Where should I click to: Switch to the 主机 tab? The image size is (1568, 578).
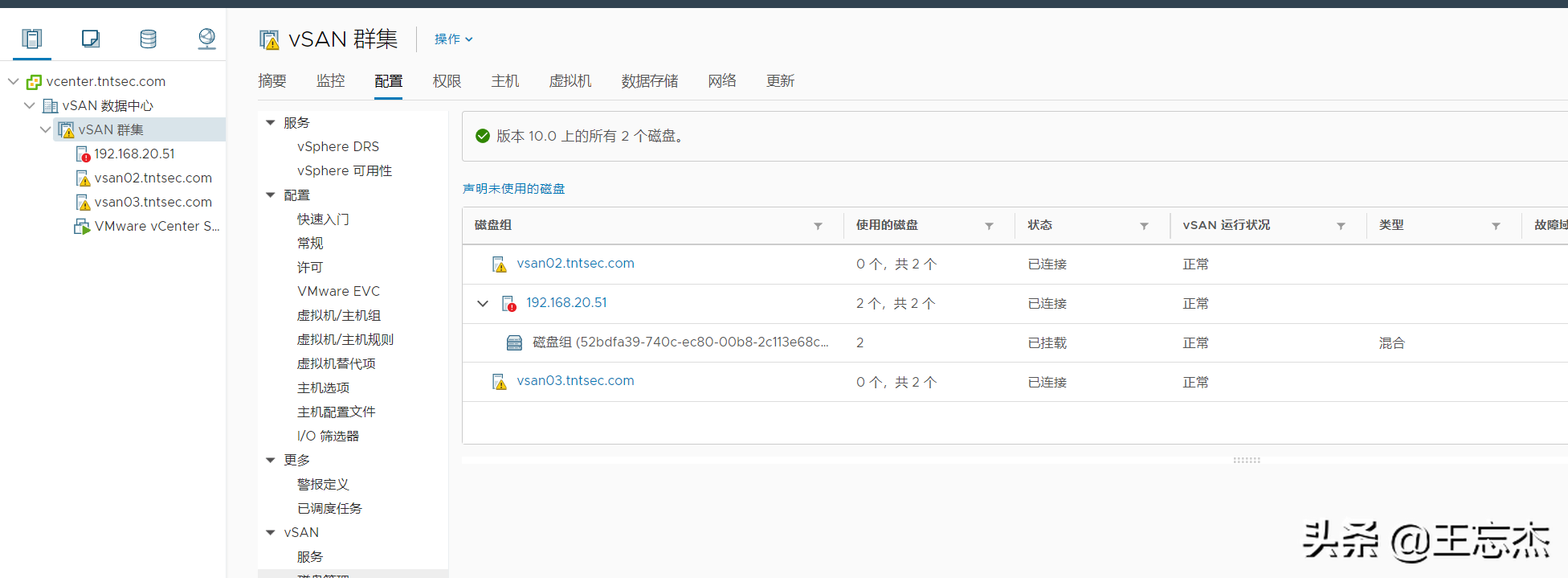tap(505, 80)
